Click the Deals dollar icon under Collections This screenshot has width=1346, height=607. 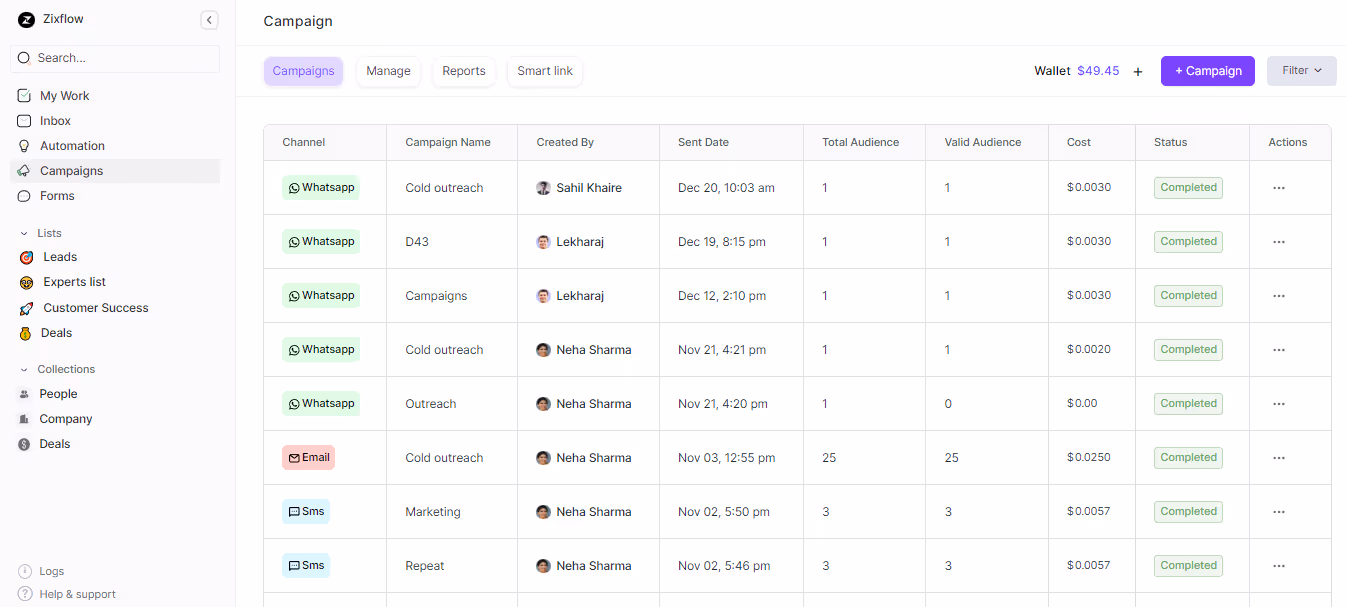click(x=24, y=444)
